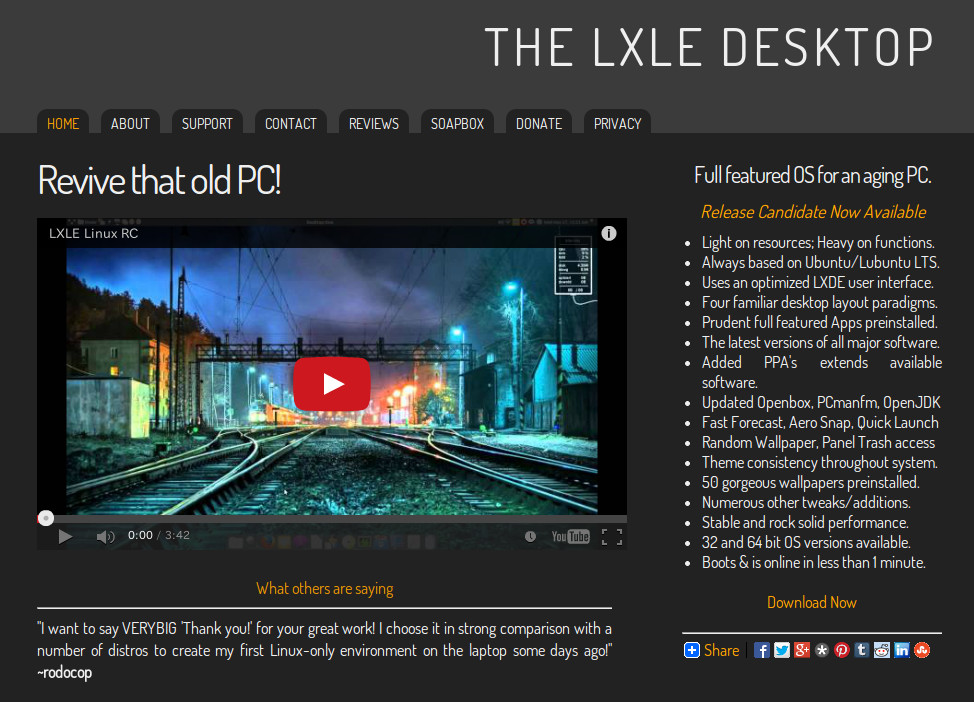Open the video info icon

point(609,233)
